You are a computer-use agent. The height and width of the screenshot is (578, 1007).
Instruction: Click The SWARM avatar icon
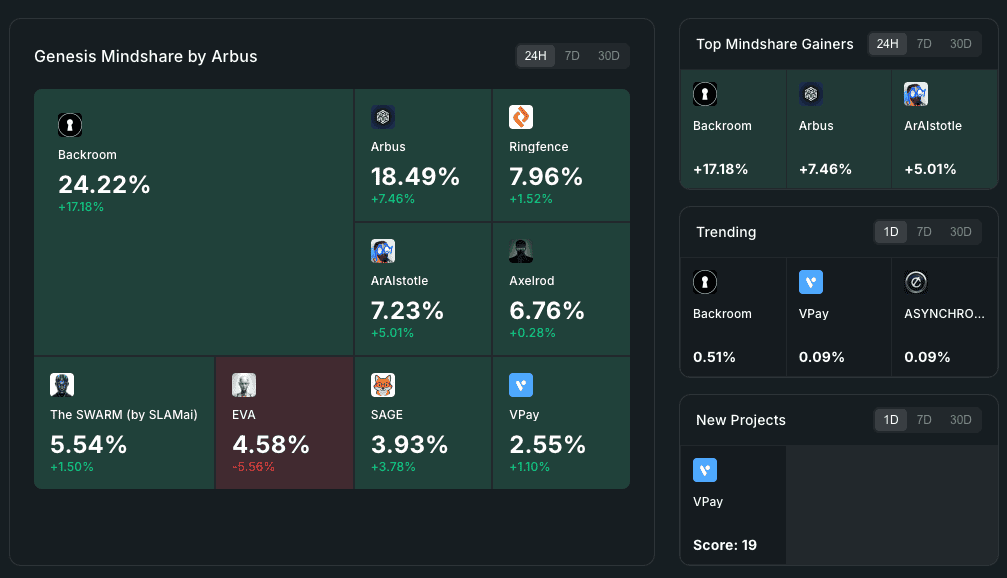(62, 385)
